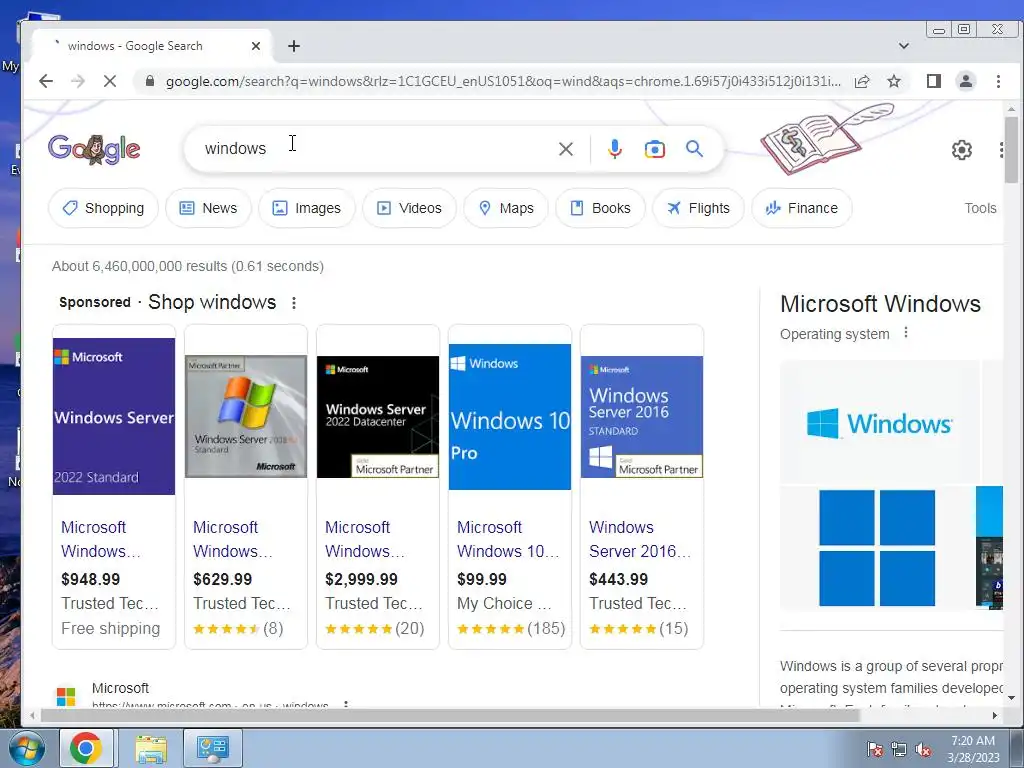Open the tab search chevron
Screen dimensions: 1024x768
[x=904, y=46]
